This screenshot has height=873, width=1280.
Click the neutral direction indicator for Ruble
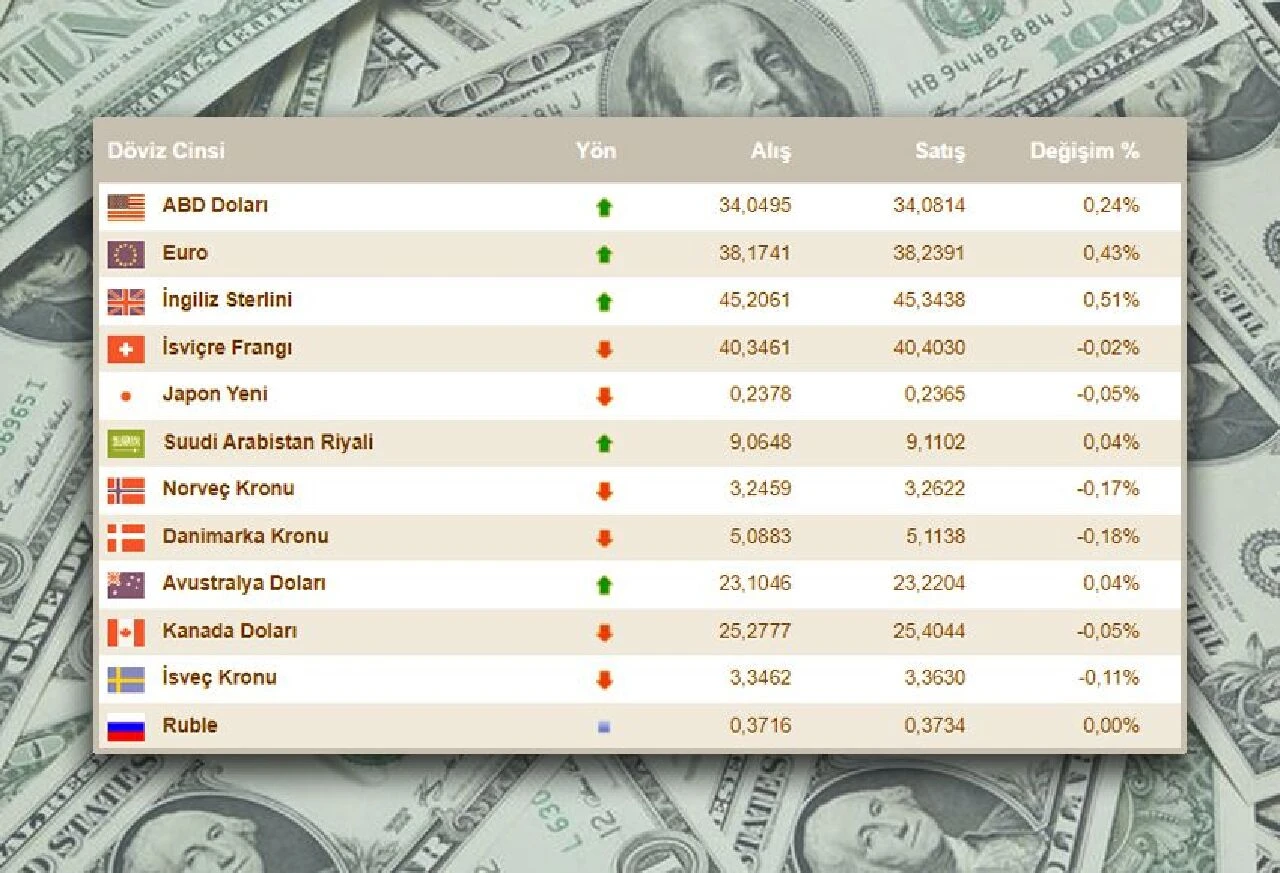tap(603, 727)
